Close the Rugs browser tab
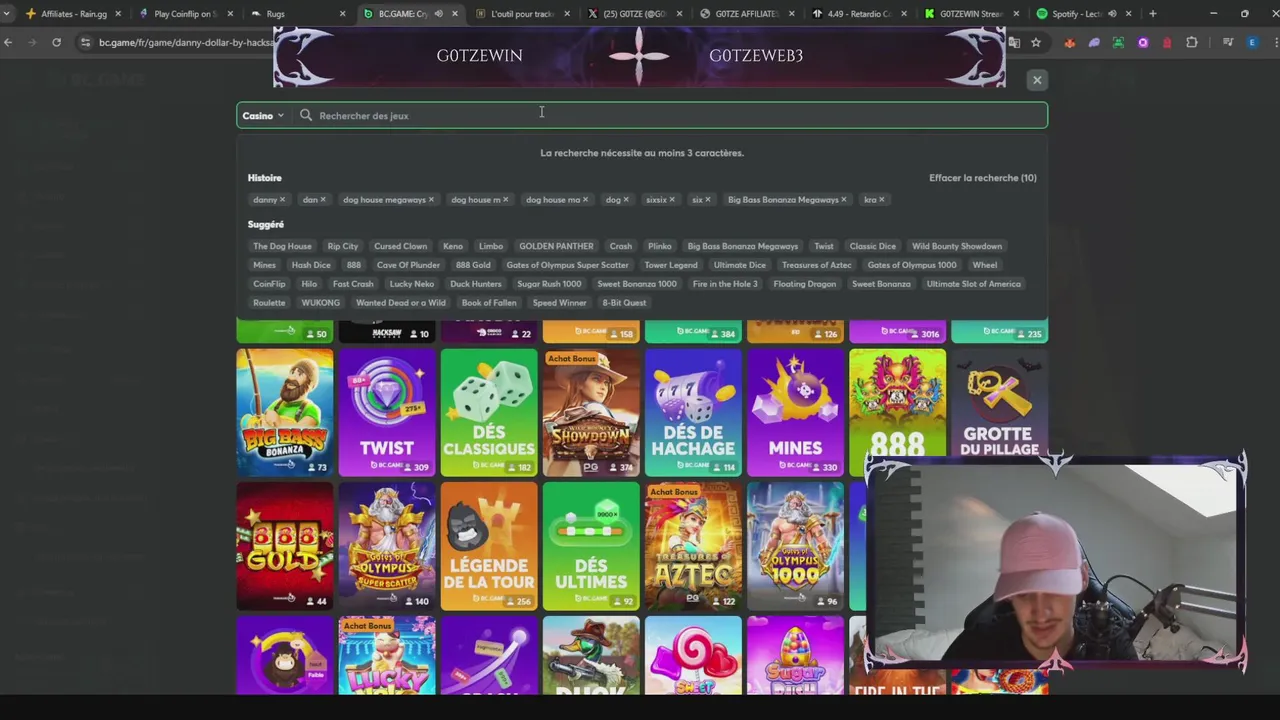The height and width of the screenshot is (720, 1280). pyautogui.click(x=343, y=14)
